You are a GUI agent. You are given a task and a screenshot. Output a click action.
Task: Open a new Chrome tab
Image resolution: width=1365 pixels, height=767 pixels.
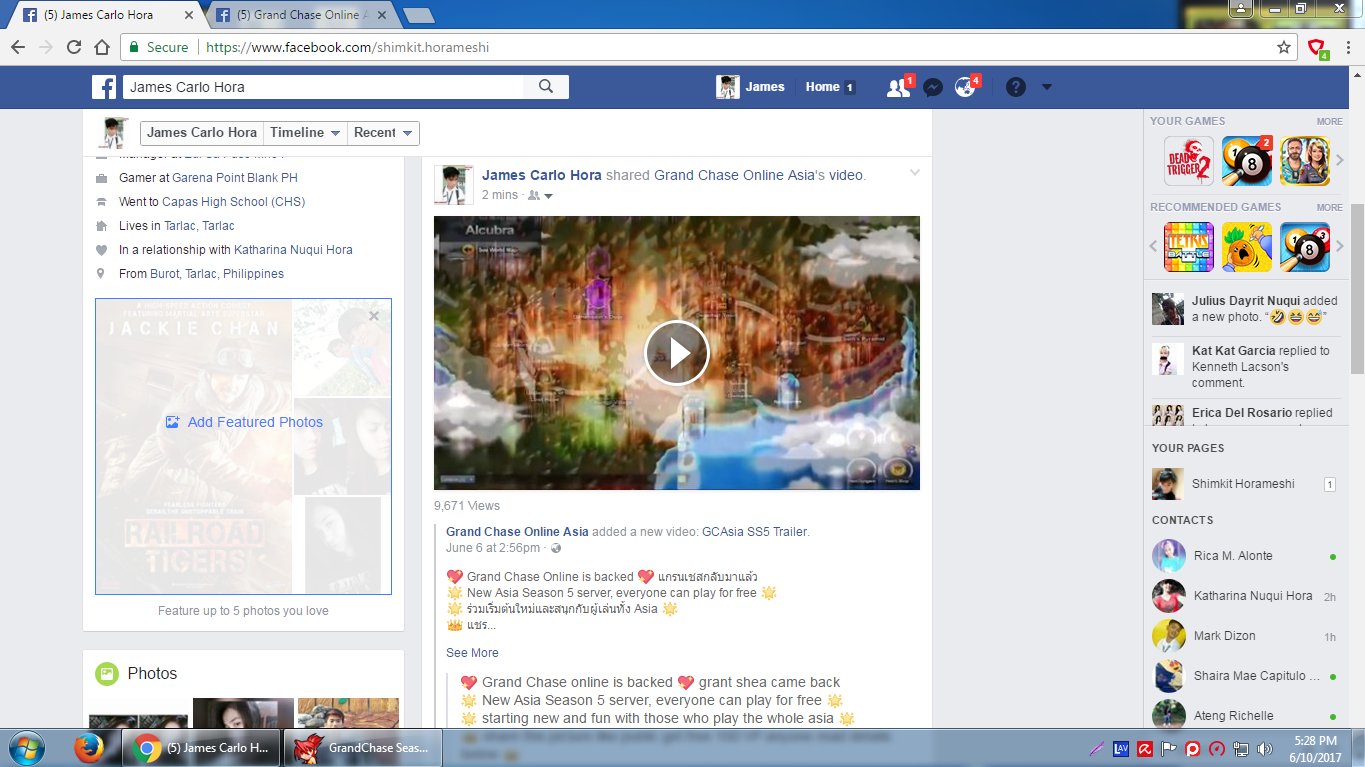[x=417, y=15]
